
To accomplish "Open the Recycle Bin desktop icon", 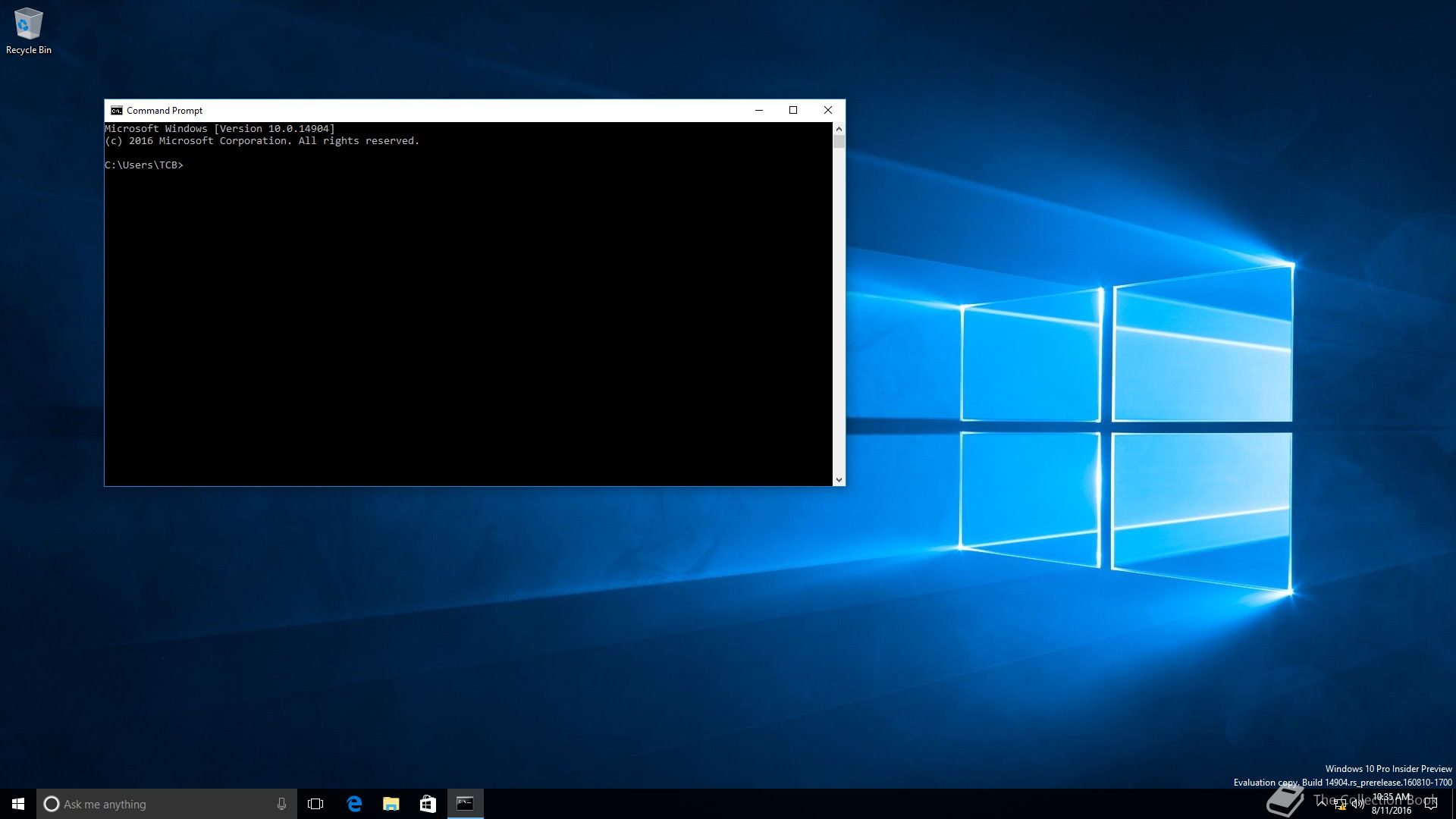I will tap(29, 31).
